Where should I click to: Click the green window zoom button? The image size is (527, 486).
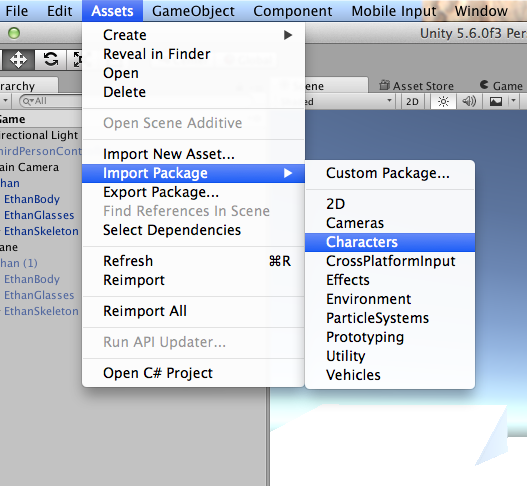click(14, 33)
